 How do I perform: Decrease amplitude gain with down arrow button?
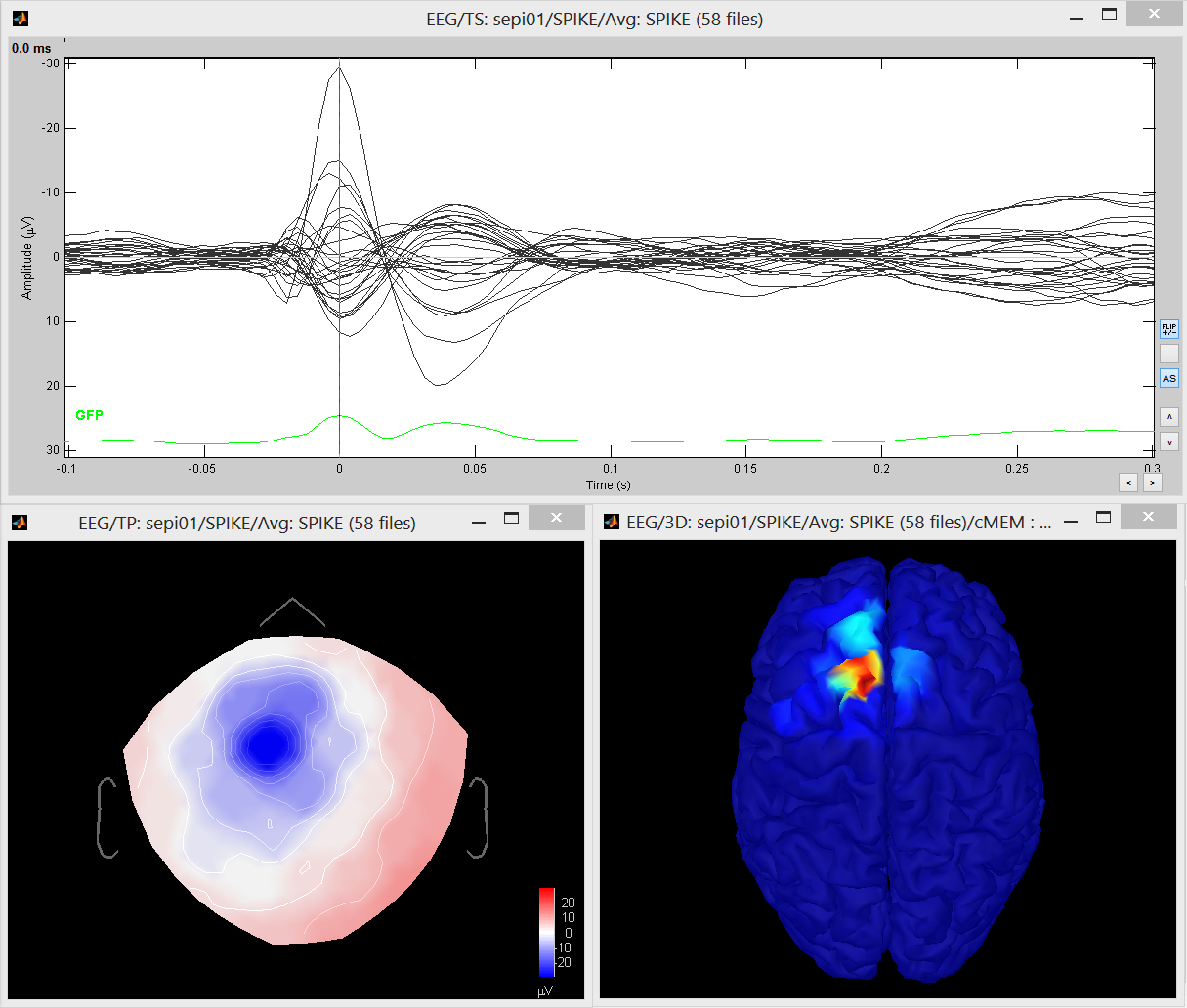(1169, 442)
